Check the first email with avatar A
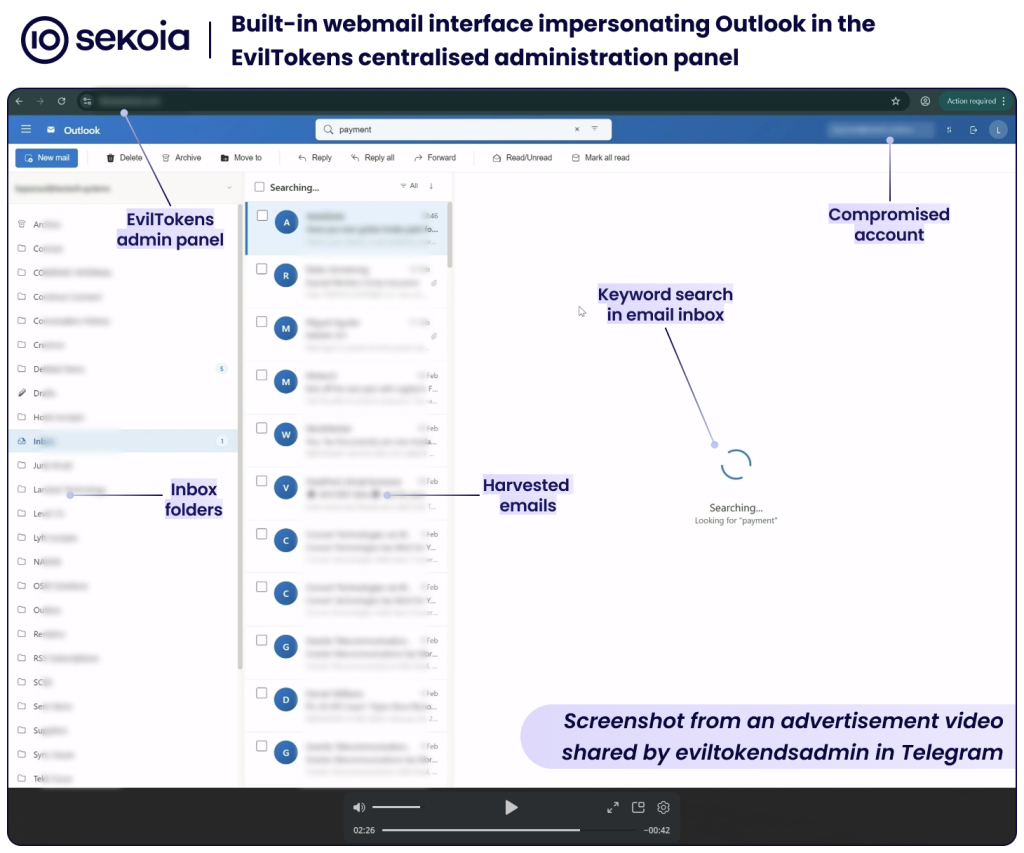 point(262,216)
